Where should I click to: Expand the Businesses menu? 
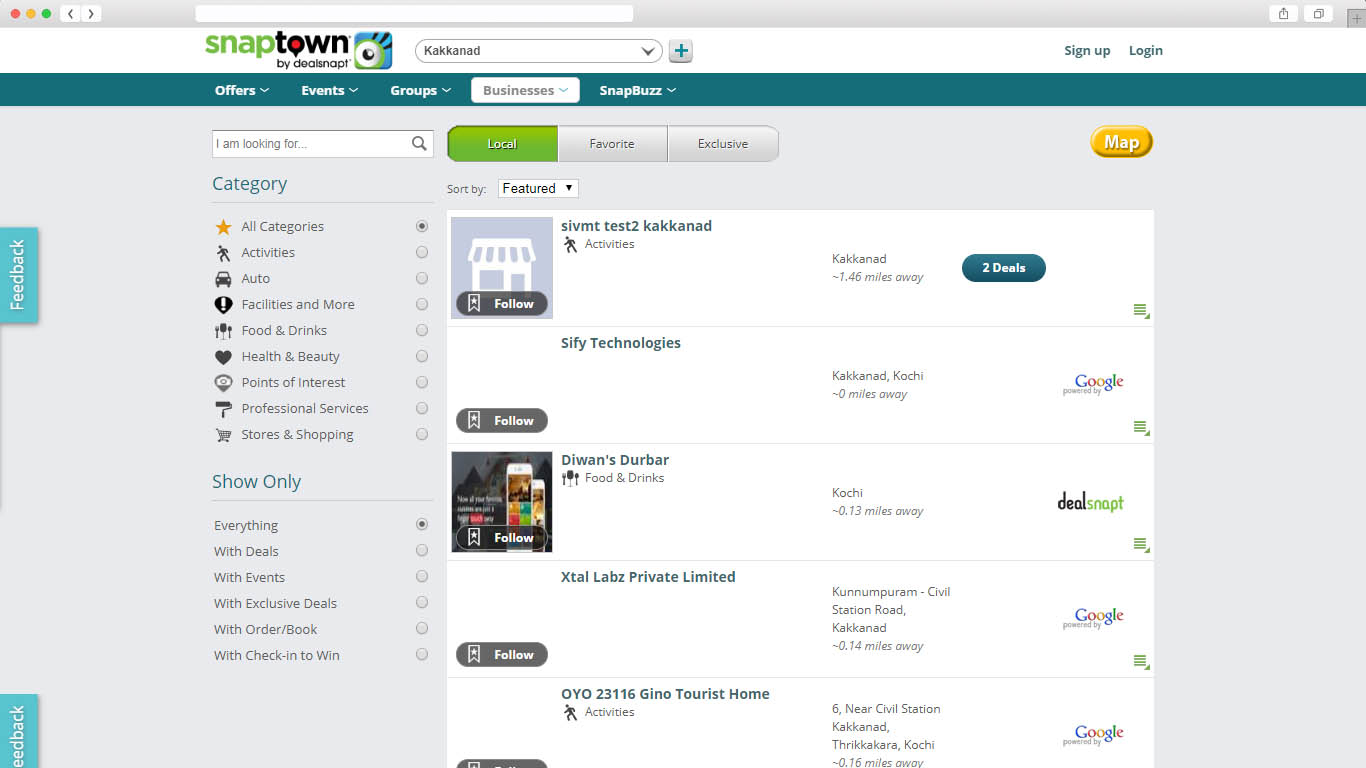525,90
